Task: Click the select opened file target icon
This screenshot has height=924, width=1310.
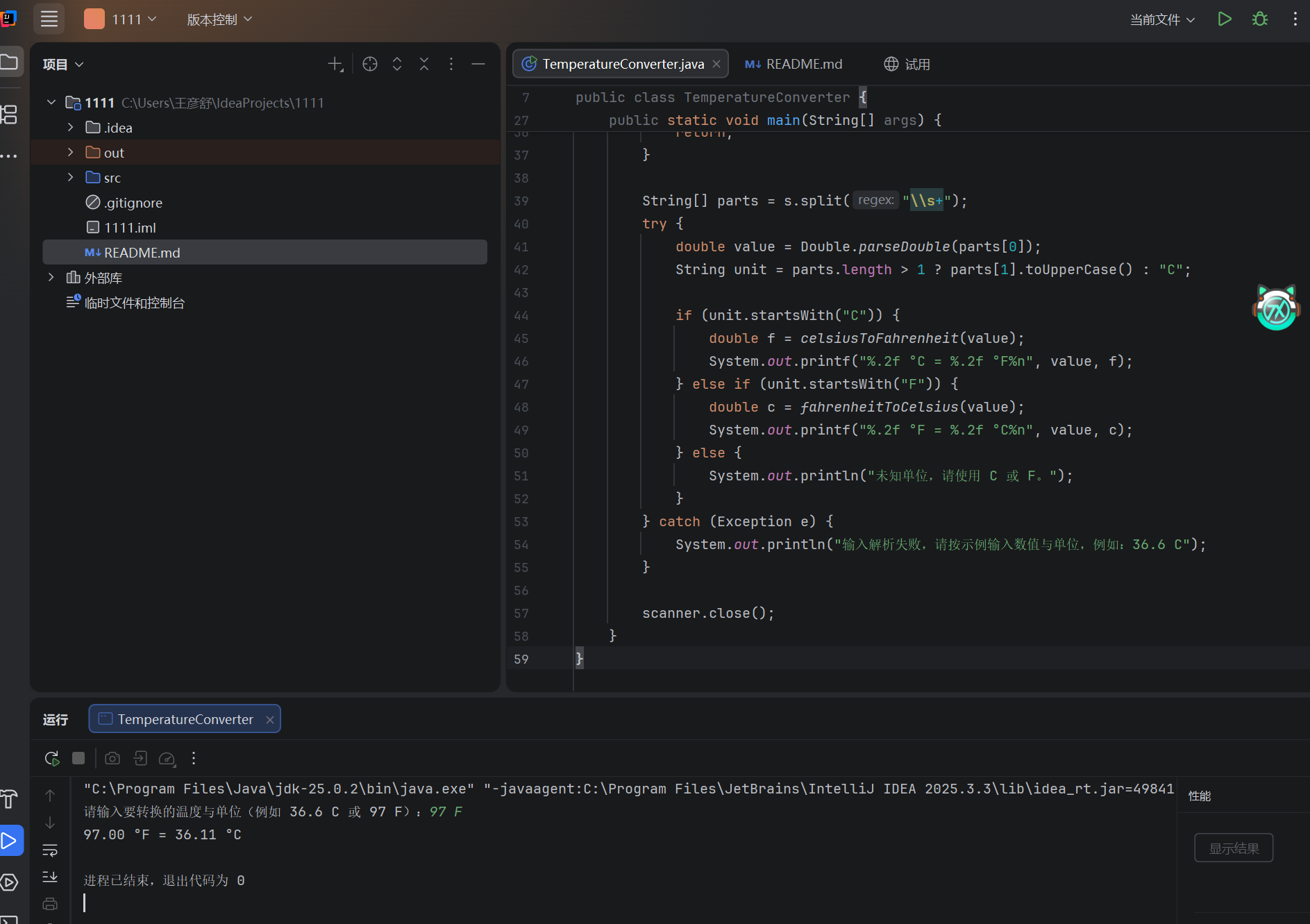Action: tap(370, 65)
